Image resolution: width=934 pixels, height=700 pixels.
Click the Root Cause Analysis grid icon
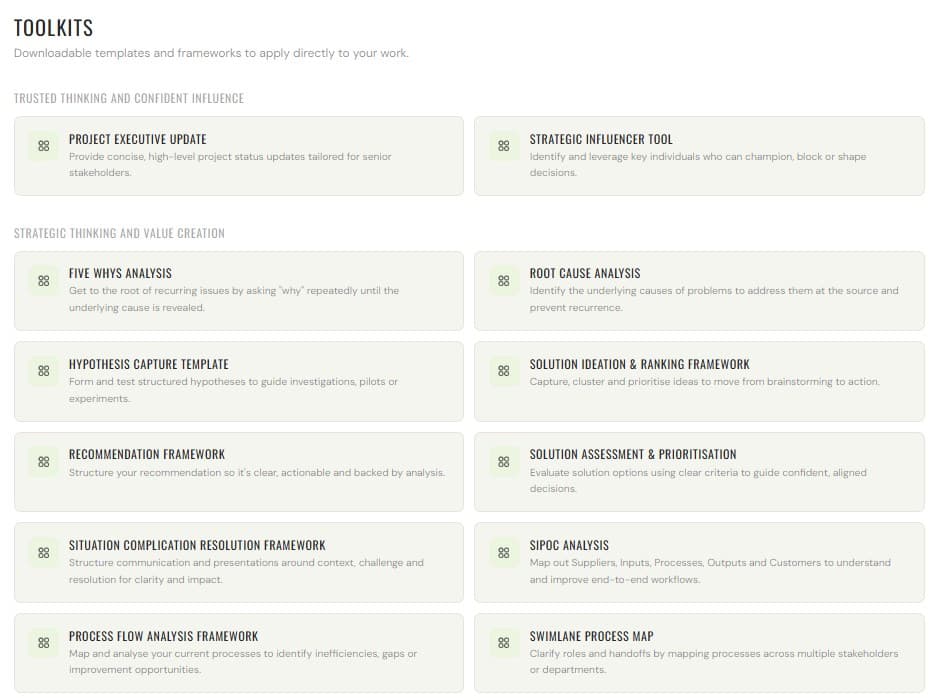point(504,281)
